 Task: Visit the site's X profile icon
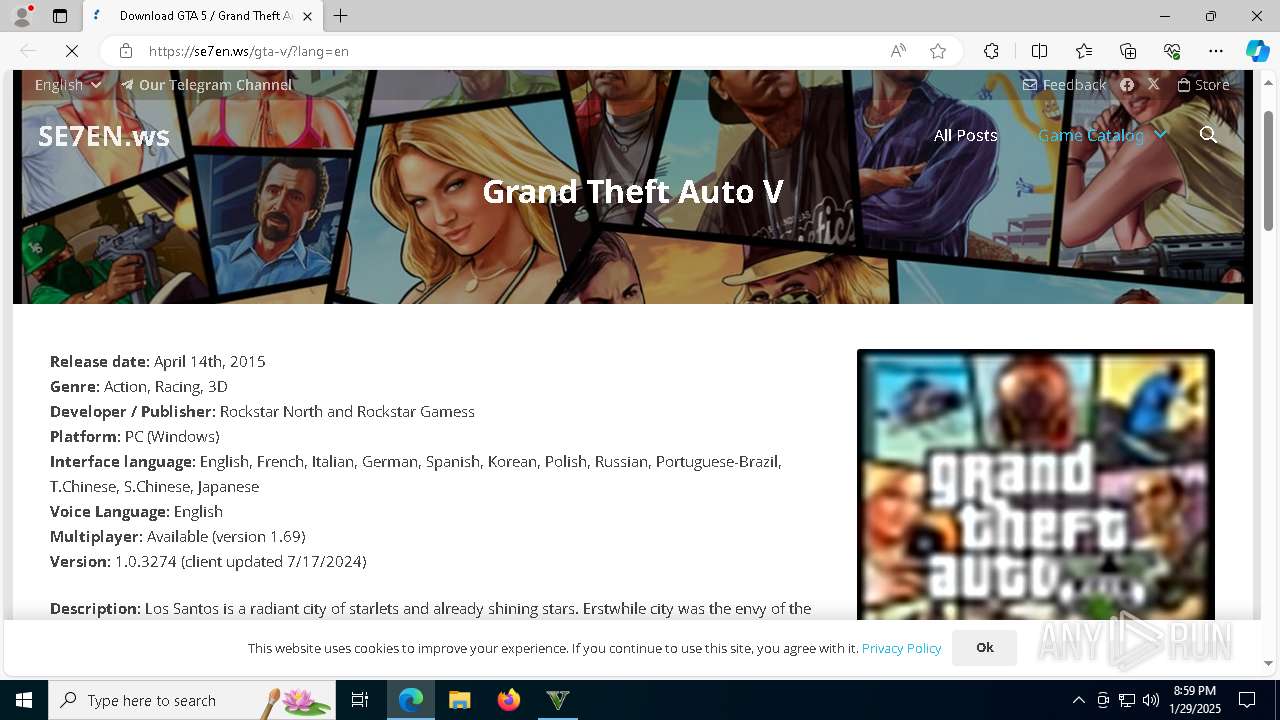[1154, 85]
